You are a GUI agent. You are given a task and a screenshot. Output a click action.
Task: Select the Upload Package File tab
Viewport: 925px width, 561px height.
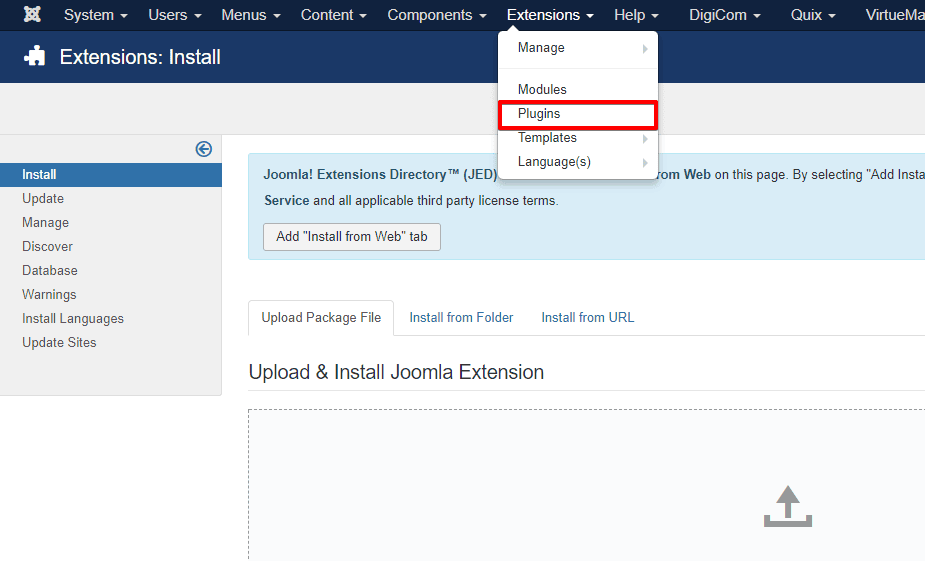321,317
